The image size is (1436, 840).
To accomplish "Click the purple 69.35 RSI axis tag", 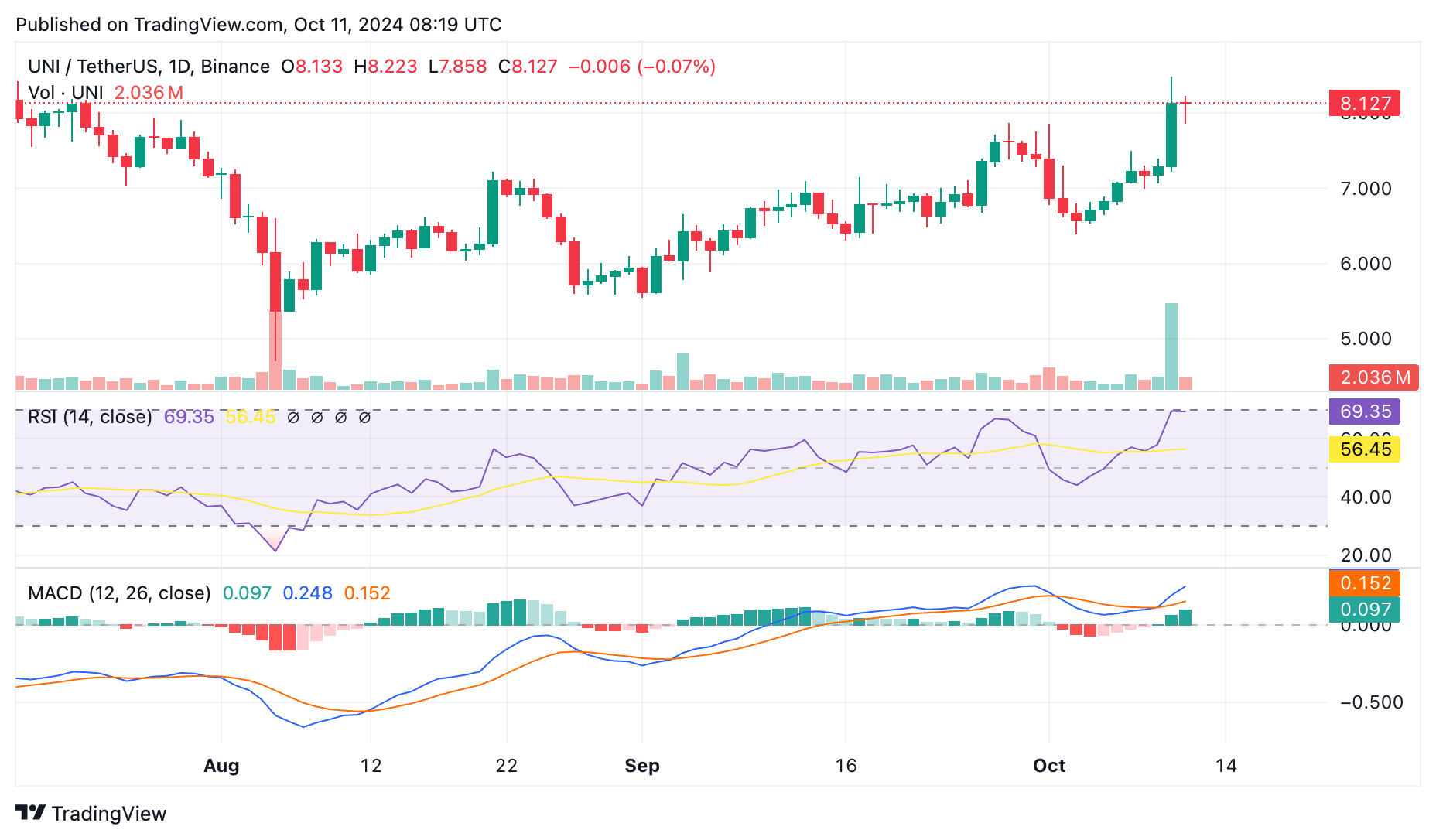I will pyautogui.click(x=1365, y=411).
